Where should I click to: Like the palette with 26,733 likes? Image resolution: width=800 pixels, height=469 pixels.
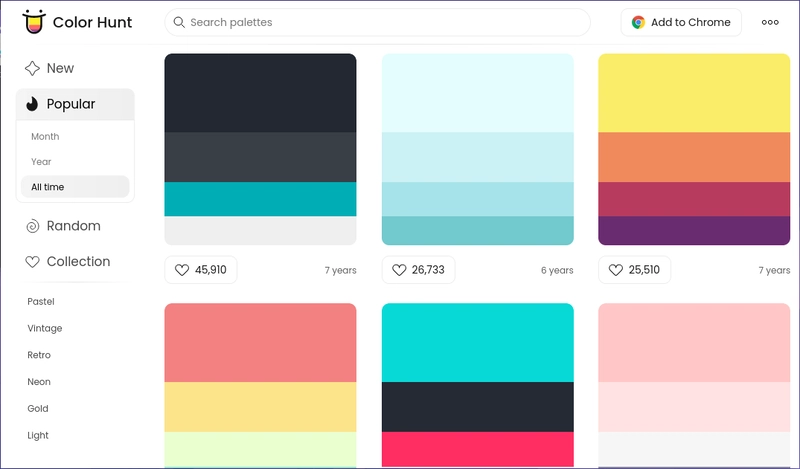418,270
